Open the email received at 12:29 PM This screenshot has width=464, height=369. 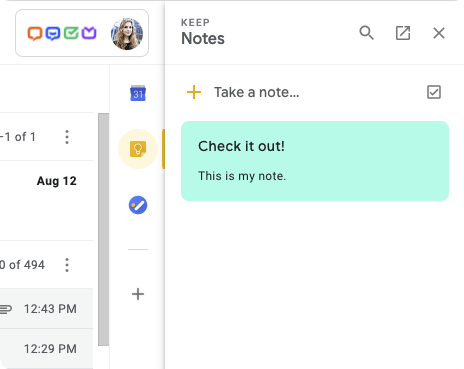click(x=46, y=349)
